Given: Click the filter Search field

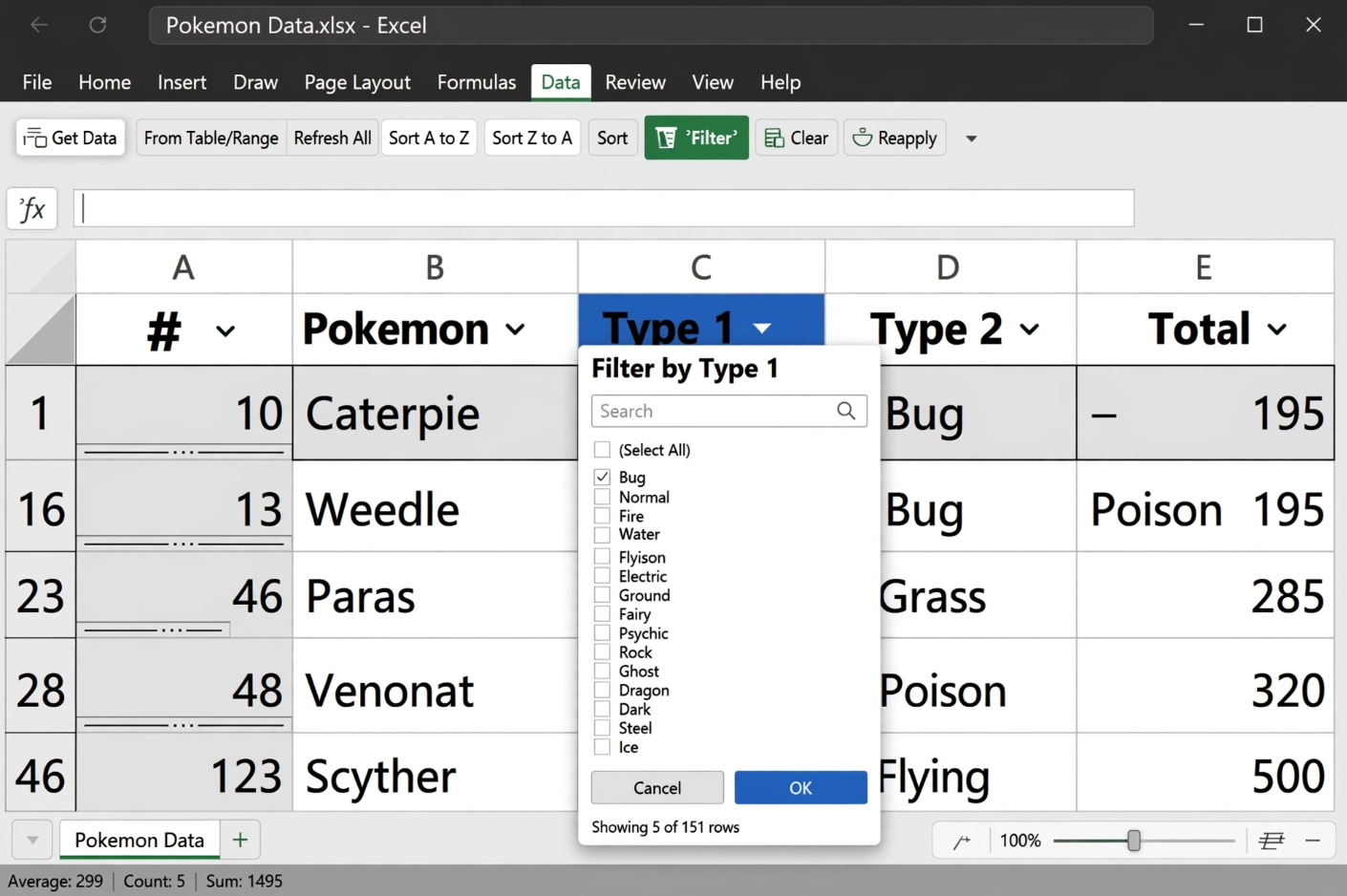Looking at the screenshot, I should click(x=729, y=411).
